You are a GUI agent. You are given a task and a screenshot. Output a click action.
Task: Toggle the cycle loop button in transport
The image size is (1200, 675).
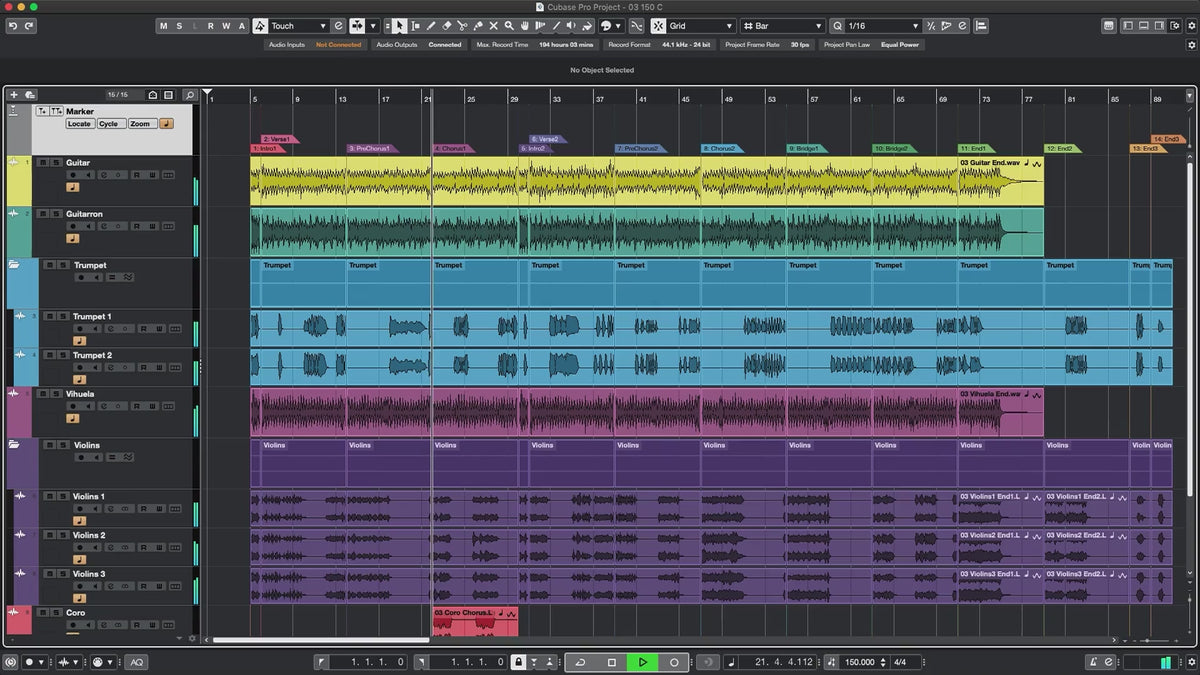[x=580, y=662]
